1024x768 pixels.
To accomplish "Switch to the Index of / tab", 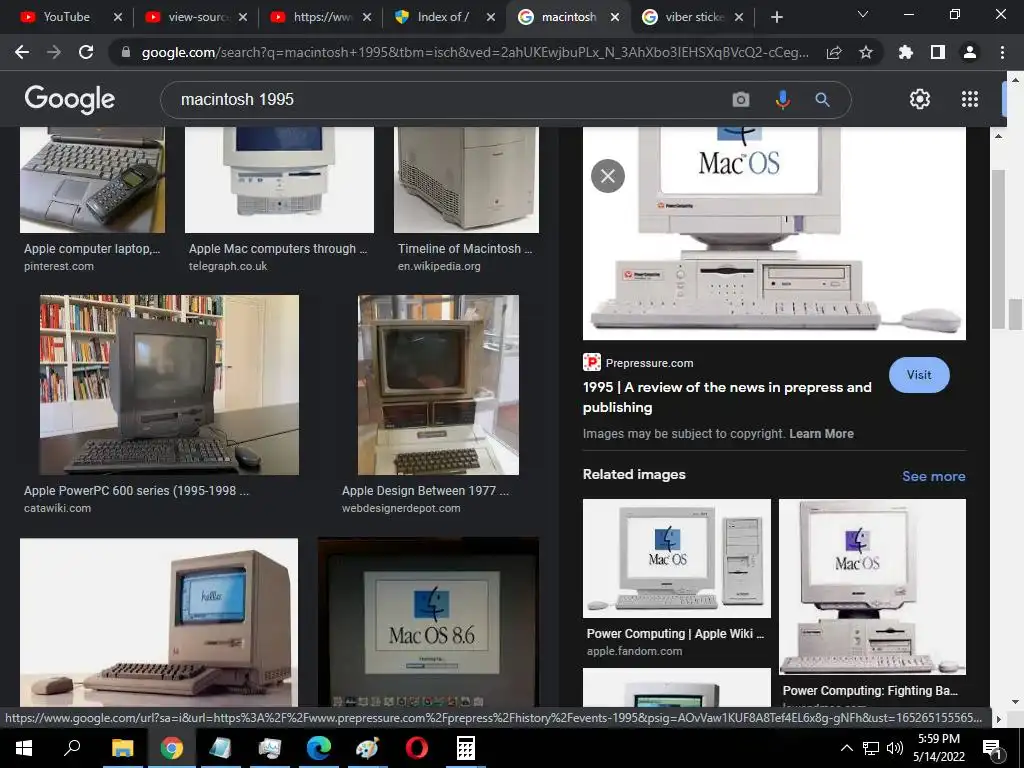I will (x=443, y=17).
